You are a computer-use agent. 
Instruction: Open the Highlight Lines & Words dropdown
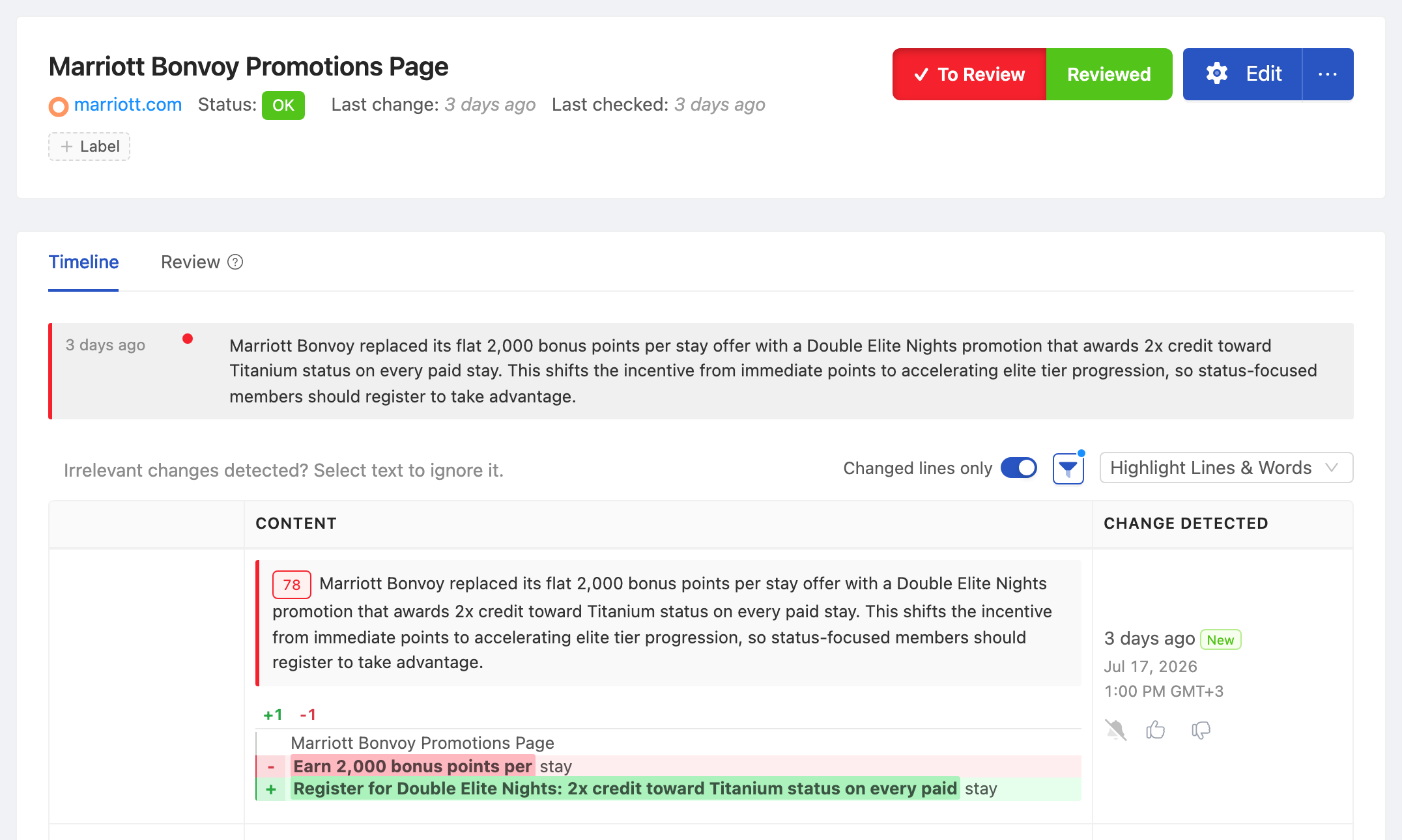(x=1226, y=468)
